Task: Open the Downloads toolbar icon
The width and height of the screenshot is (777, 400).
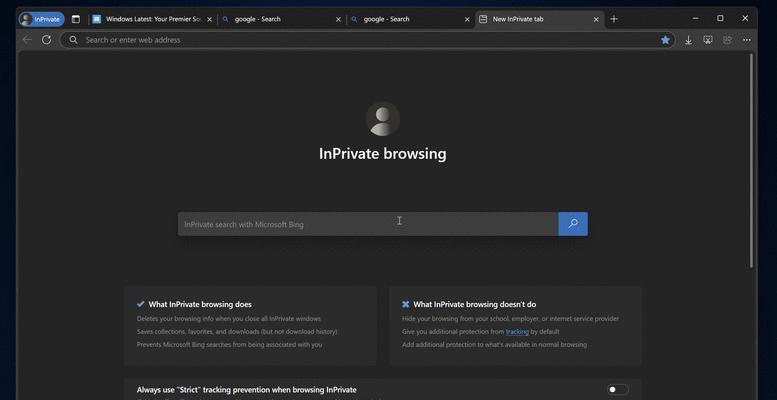Action: [x=688, y=40]
